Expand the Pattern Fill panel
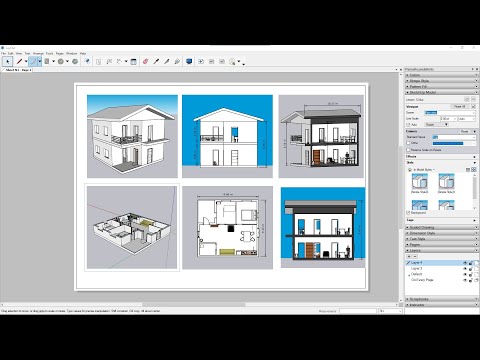Viewport: 480px width, 360px height. (x=441, y=86)
